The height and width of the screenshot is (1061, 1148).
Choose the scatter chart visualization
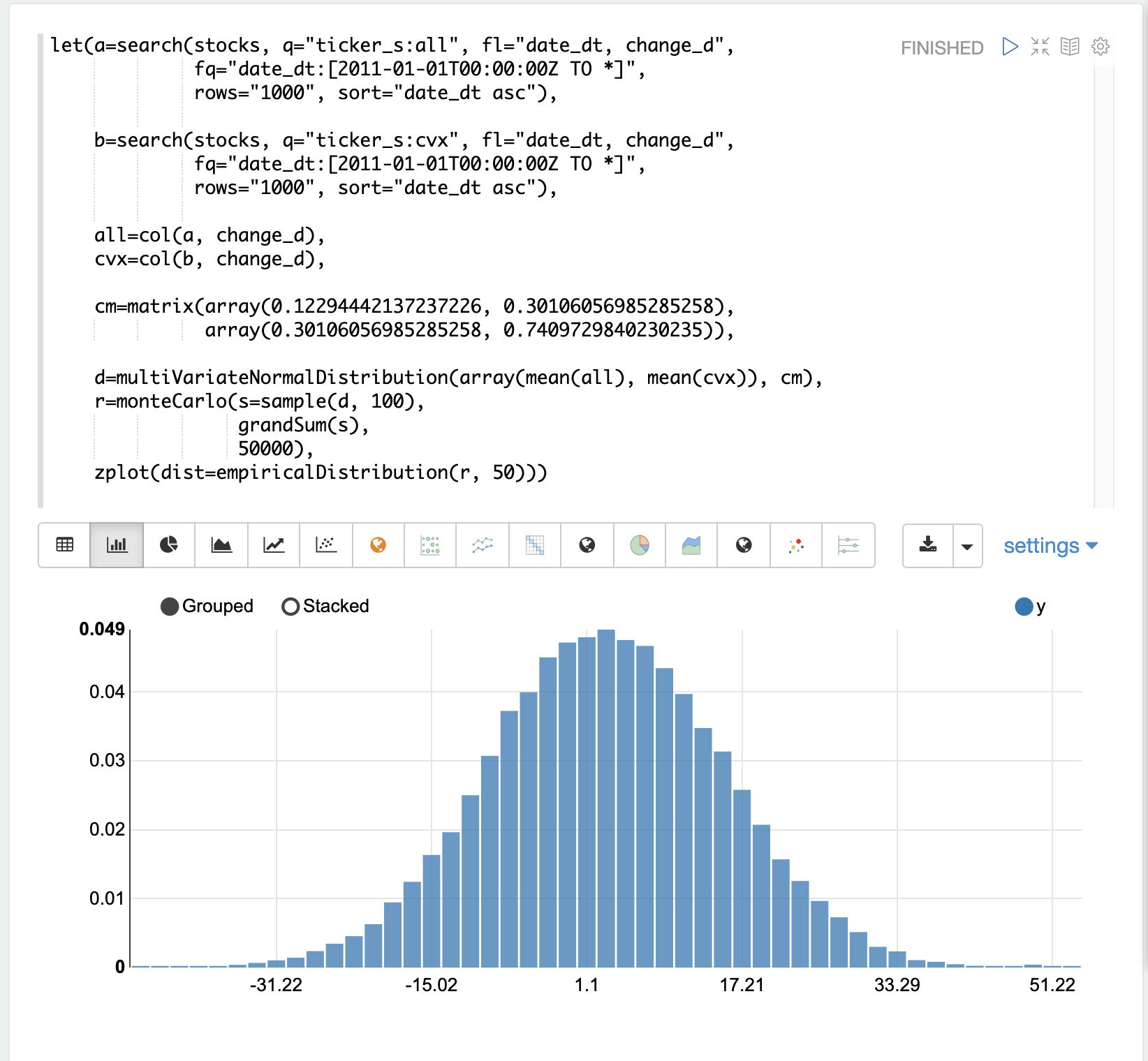click(x=326, y=545)
